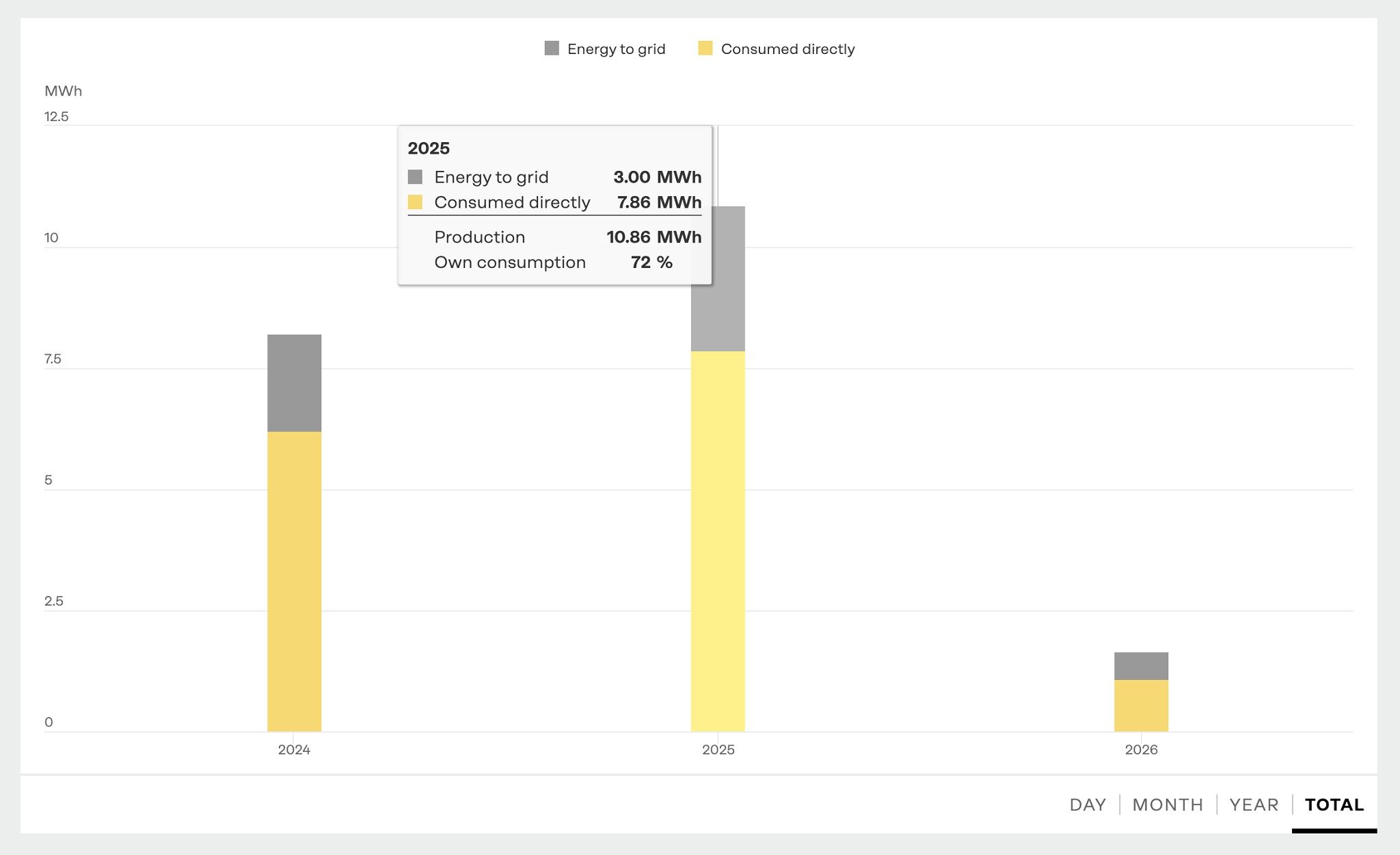Click the Energy to grid legend label
Viewport: 1400px width, 855px height.
[616, 49]
